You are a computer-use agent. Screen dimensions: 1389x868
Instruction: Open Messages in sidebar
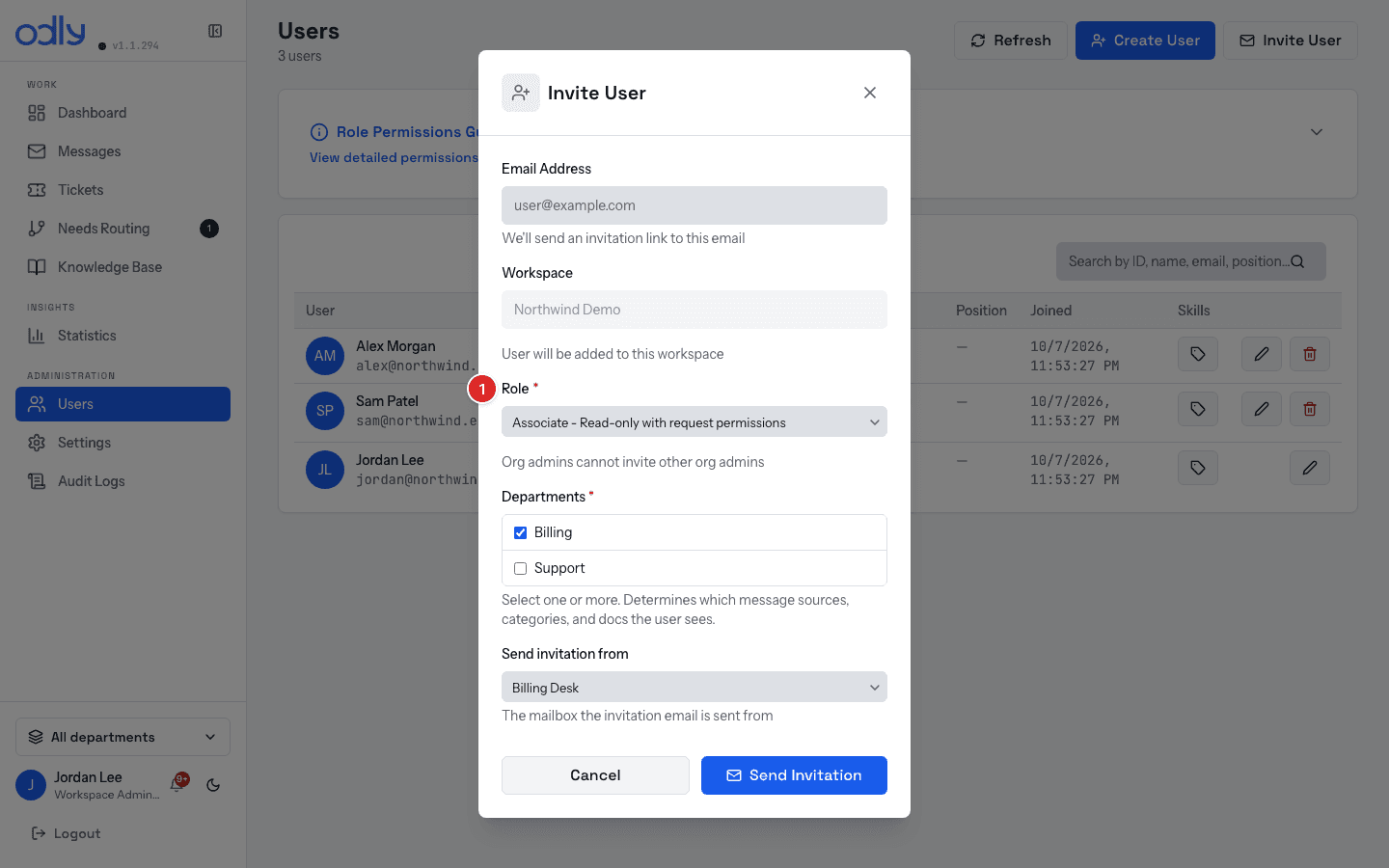123,151
